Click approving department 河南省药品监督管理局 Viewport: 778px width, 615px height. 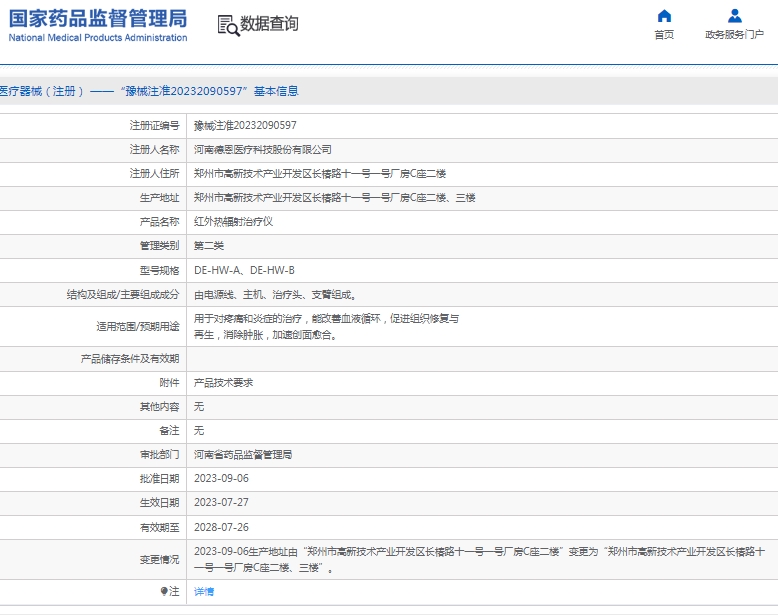(243, 454)
